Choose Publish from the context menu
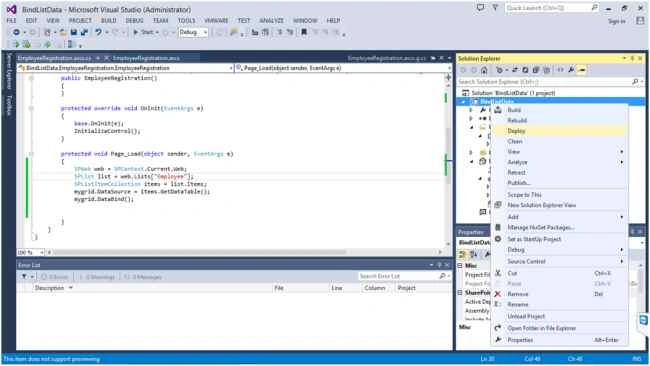This screenshot has height=366, width=650. pos(559,183)
